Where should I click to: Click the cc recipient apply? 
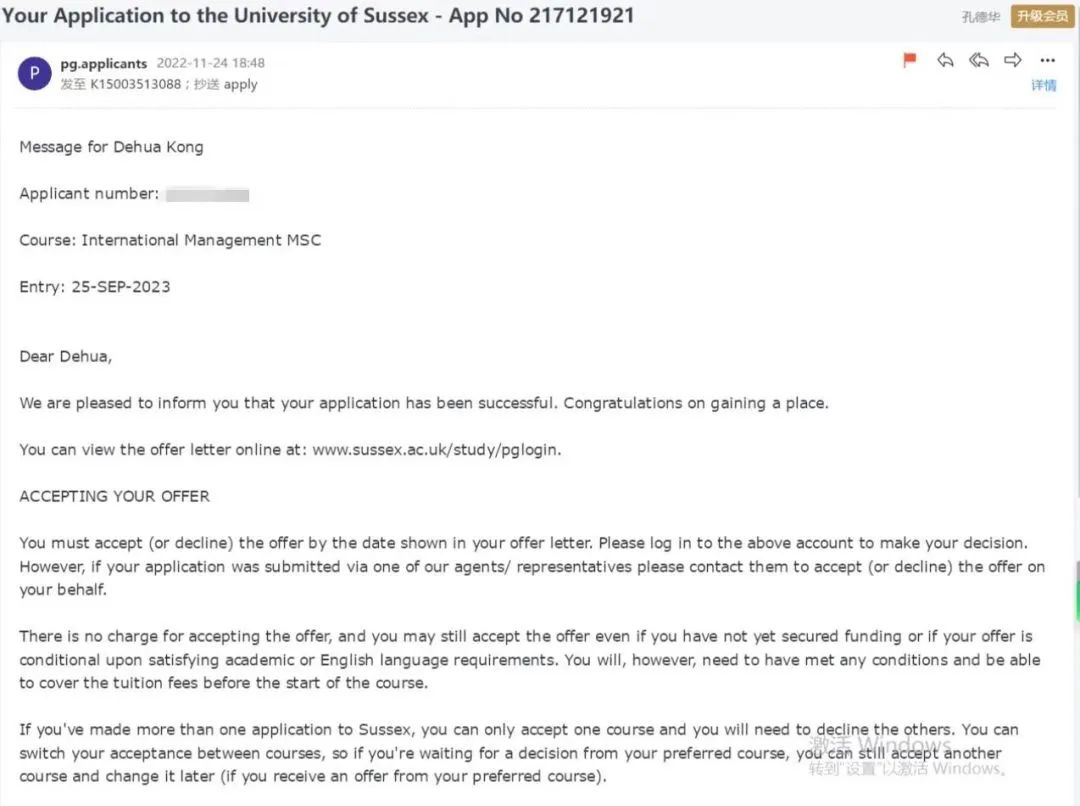241,85
